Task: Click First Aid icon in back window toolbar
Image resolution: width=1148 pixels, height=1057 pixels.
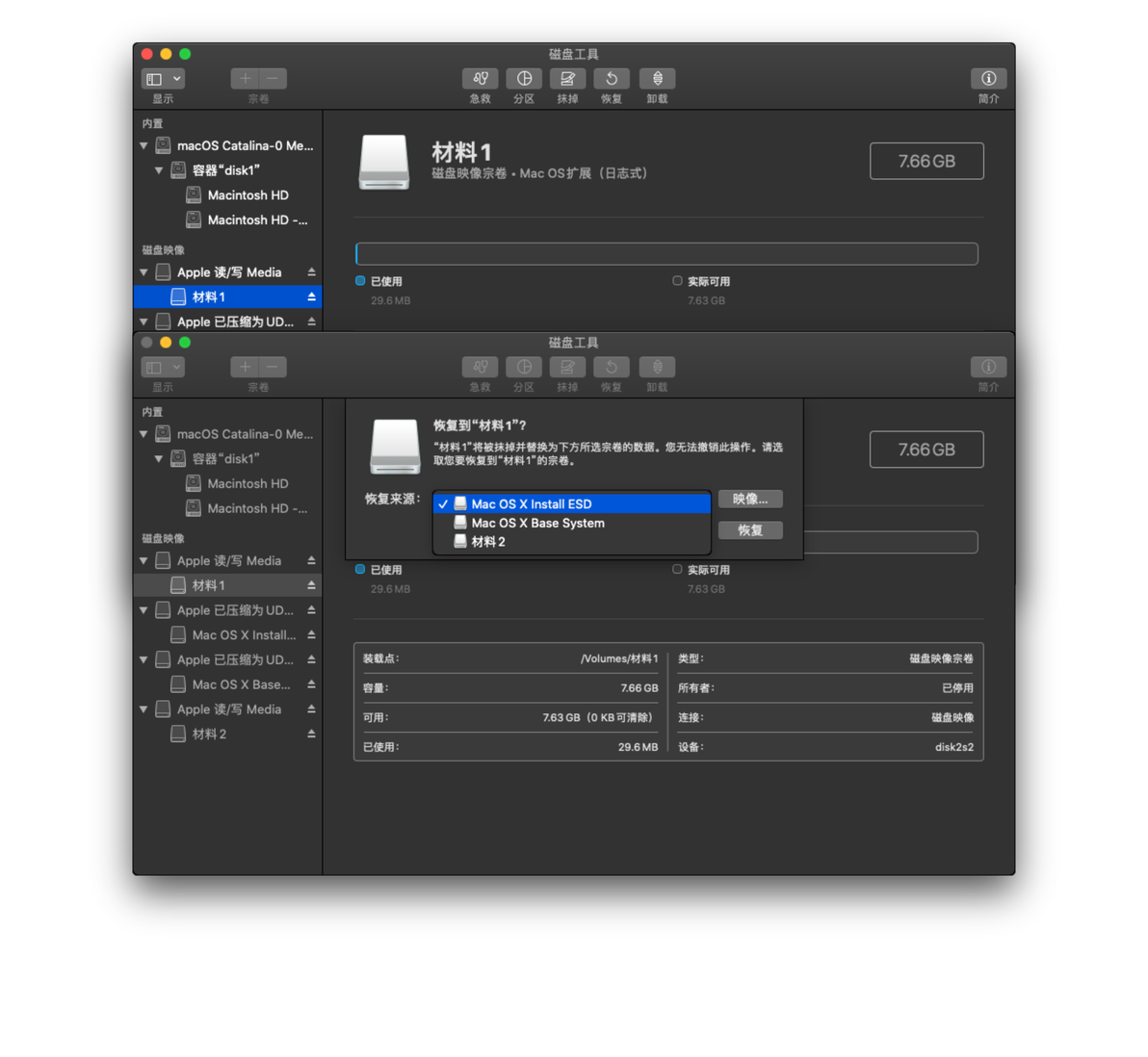Action: pos(480,78)
